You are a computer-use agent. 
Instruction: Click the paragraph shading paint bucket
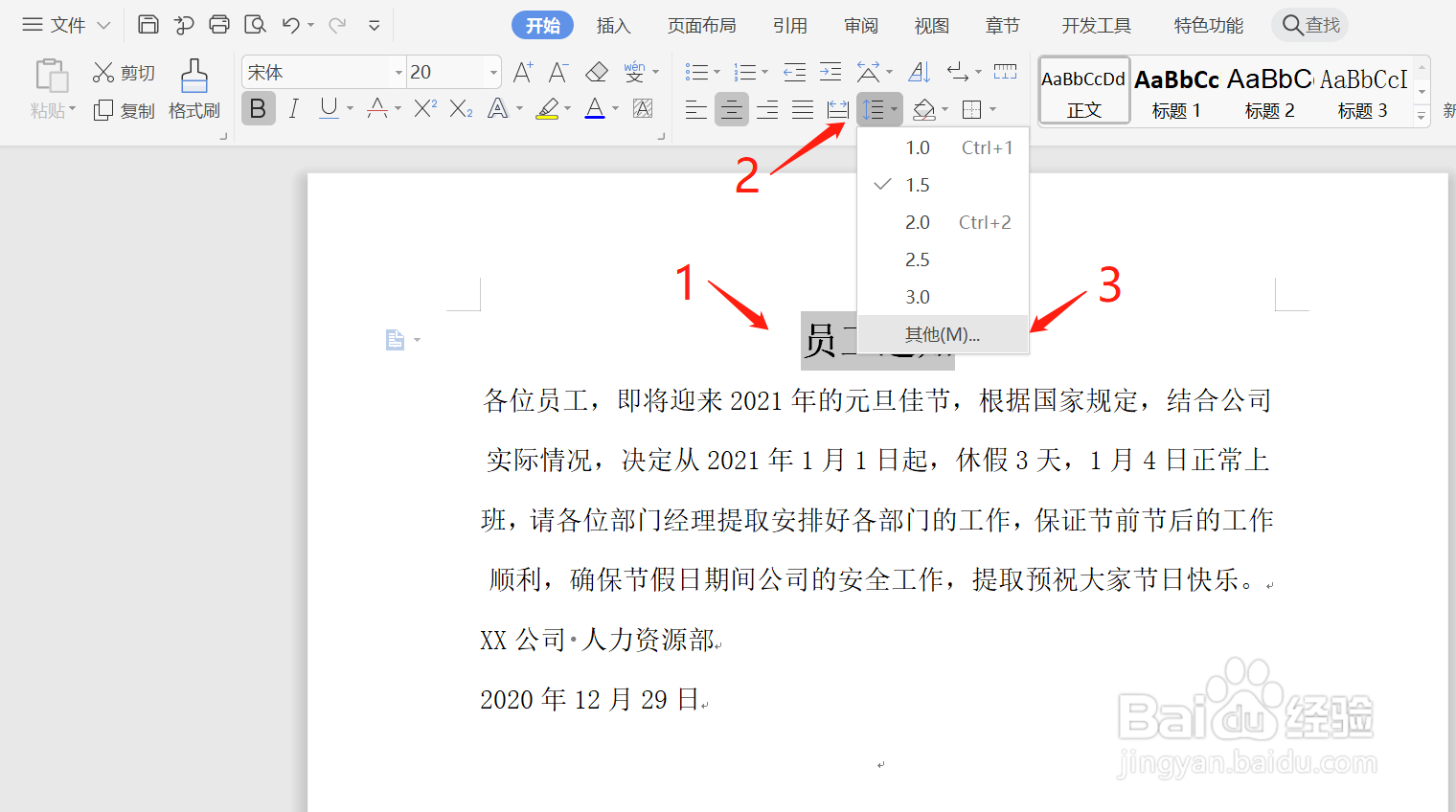(x=923, y=110)
